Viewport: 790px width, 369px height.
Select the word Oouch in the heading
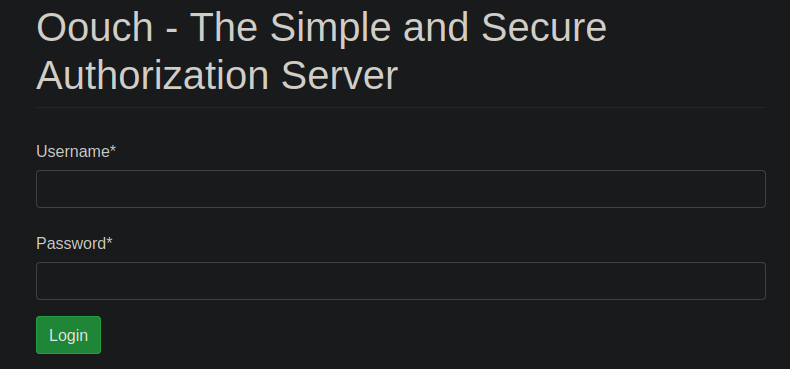(x=95, y=28)
